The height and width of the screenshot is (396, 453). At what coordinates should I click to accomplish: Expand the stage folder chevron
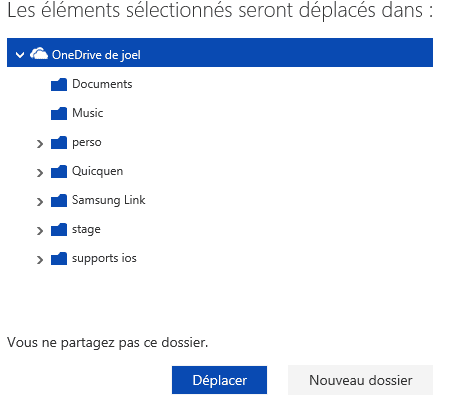click(40, 231)
